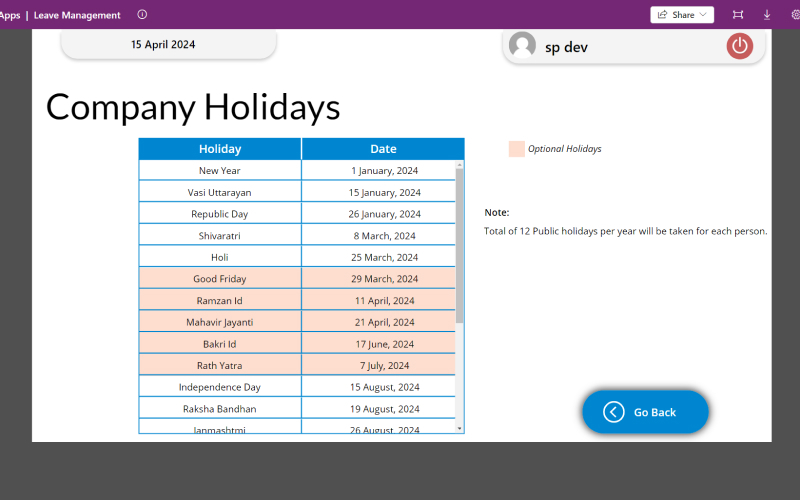Click the back arrow circle icon on Go Back

pos(613,412)
